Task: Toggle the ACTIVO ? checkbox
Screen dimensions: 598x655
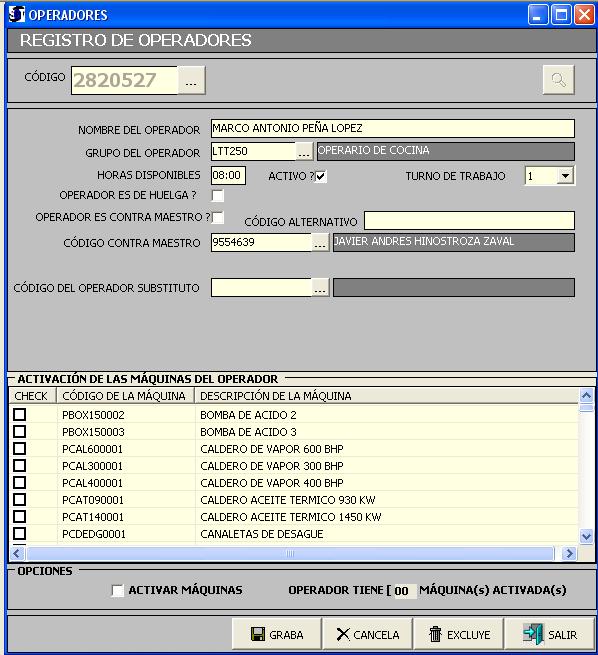Action: click(321, 176)
